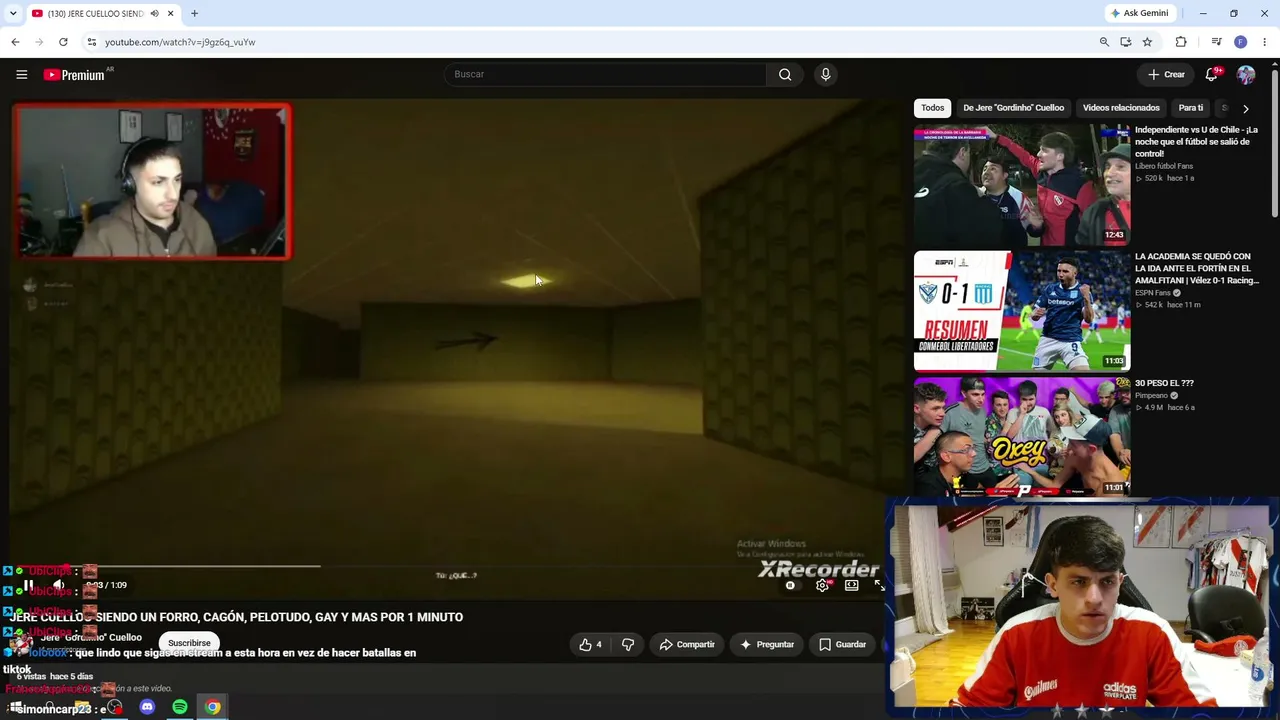Screen dimensions: 1280x720
Task: Open the ESPN Fans channel link
Action: click(x=1154, y=293)
